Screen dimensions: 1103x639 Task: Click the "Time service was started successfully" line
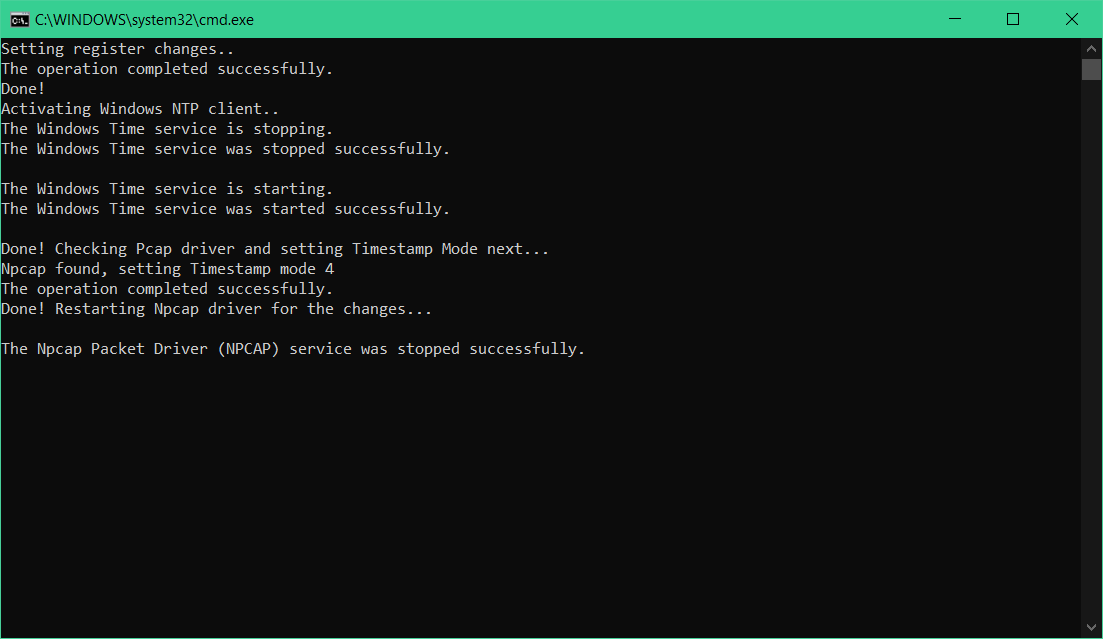pos(225,209)
